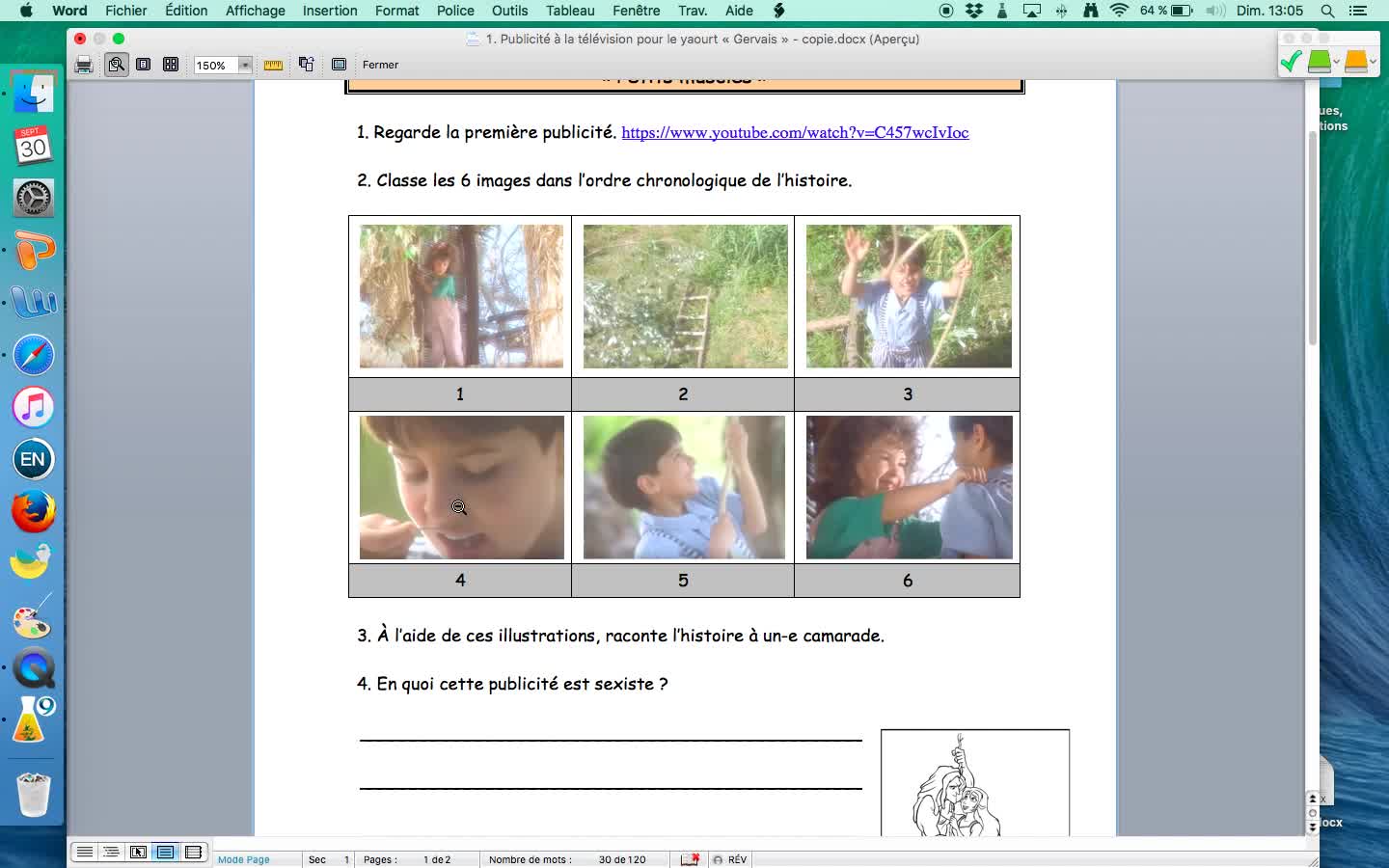This screenshot has width=1389, height=868.
Task: Open the 150% zoom dropdown
Action: [x=245, y=65]
